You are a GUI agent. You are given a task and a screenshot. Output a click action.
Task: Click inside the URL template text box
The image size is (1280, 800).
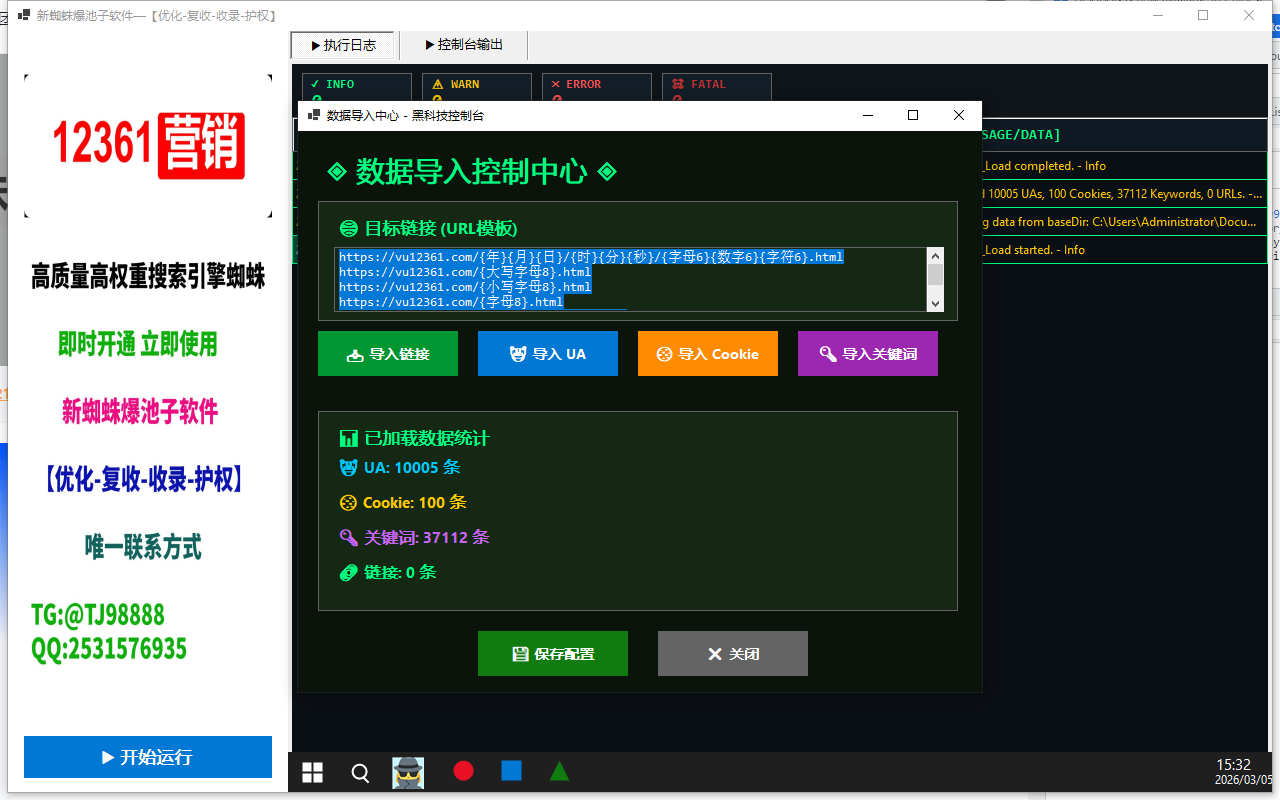tap(630, 279)
